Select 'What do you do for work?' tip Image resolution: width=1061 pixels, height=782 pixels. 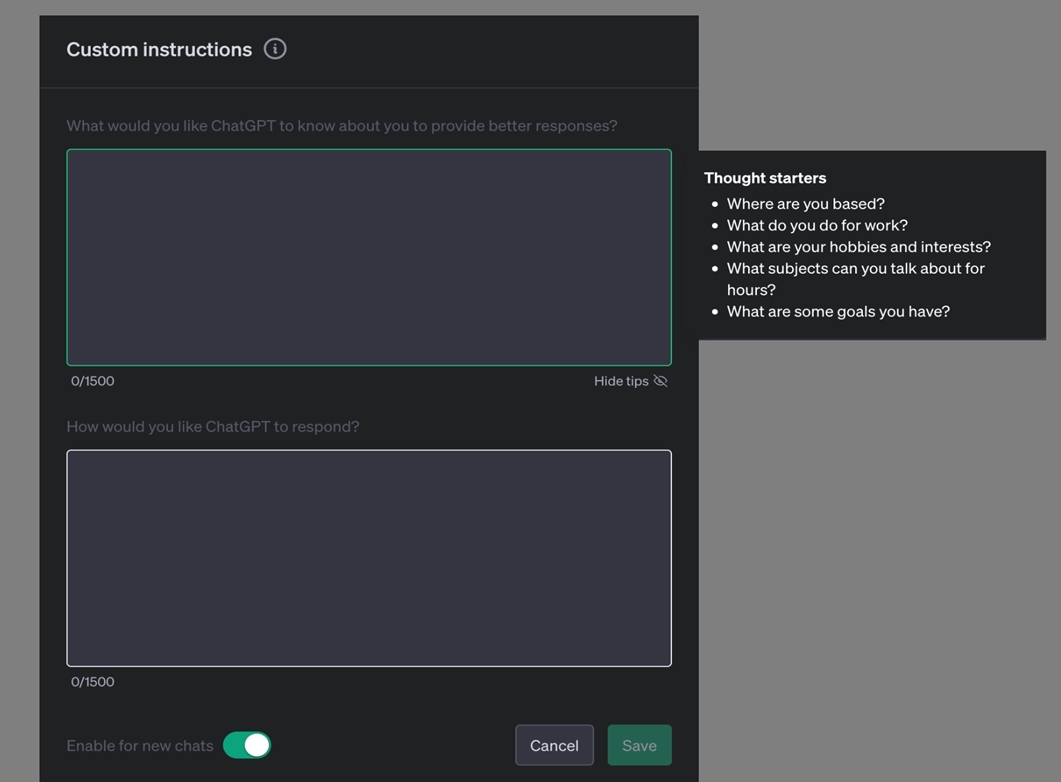(x=817, y=225)
